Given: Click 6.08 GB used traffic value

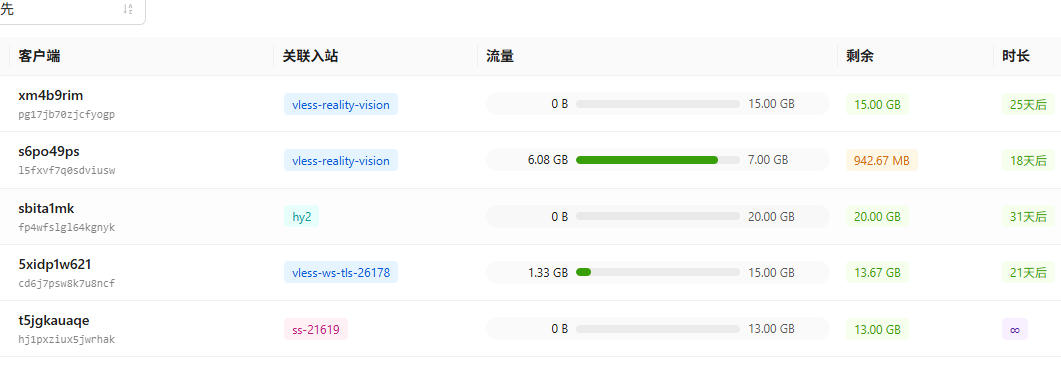Looking at the screenshot, I should click(547, 160).
